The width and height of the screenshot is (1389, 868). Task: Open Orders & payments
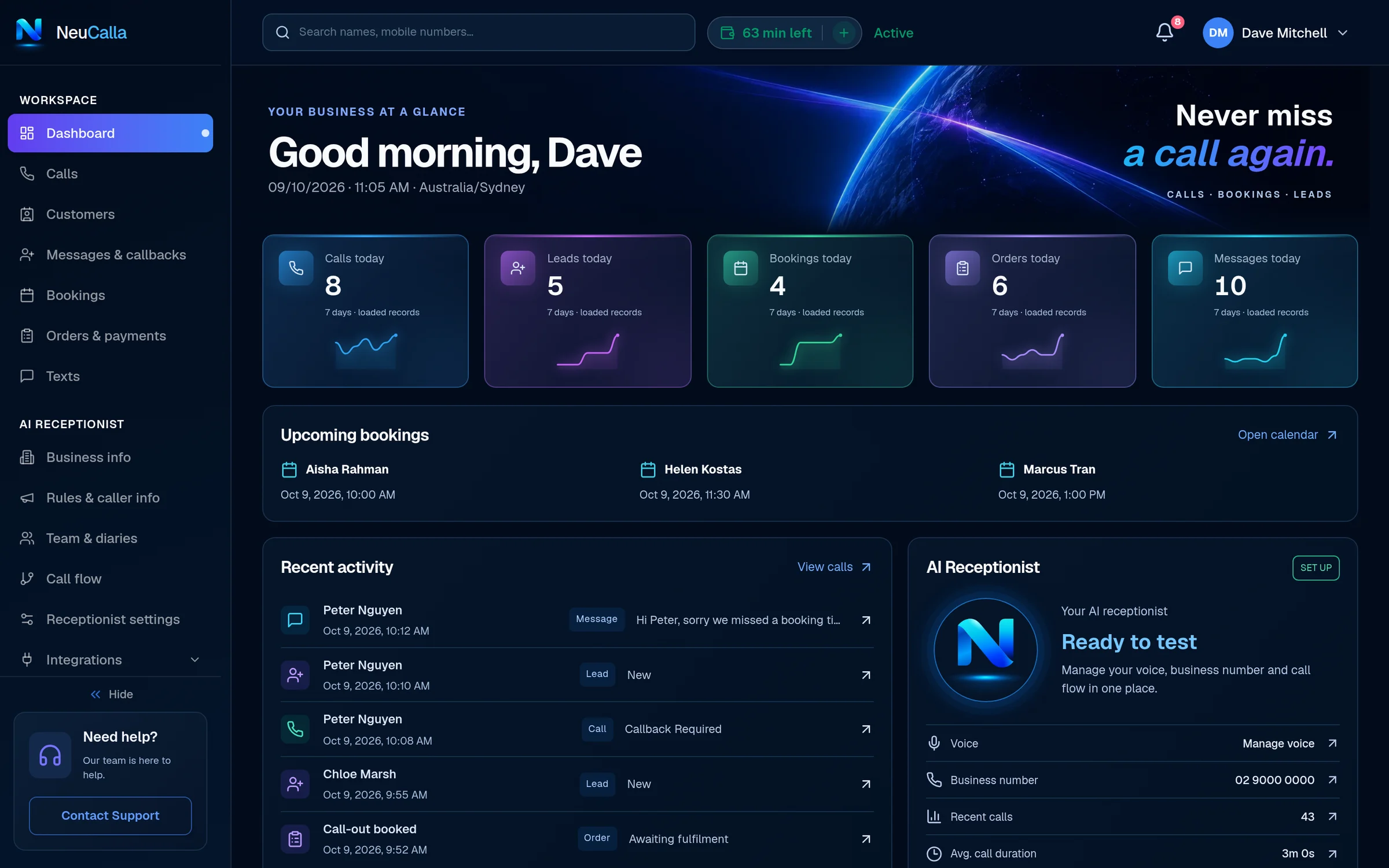click(110, 336)
